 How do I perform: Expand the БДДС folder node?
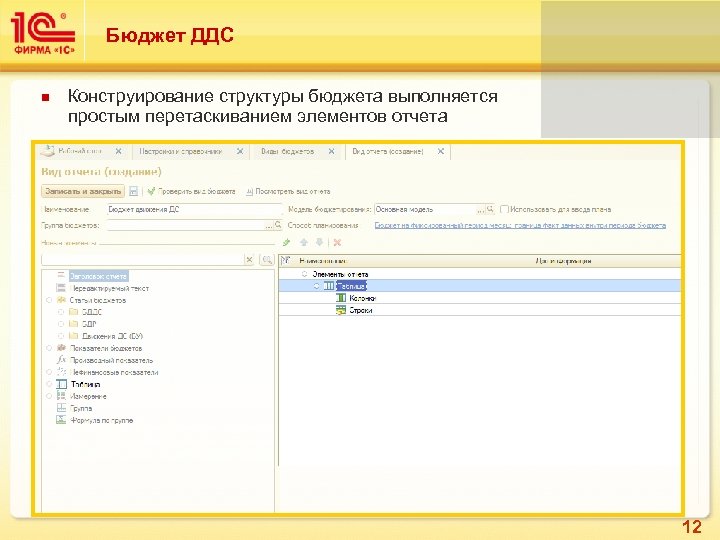click(61, 312)
